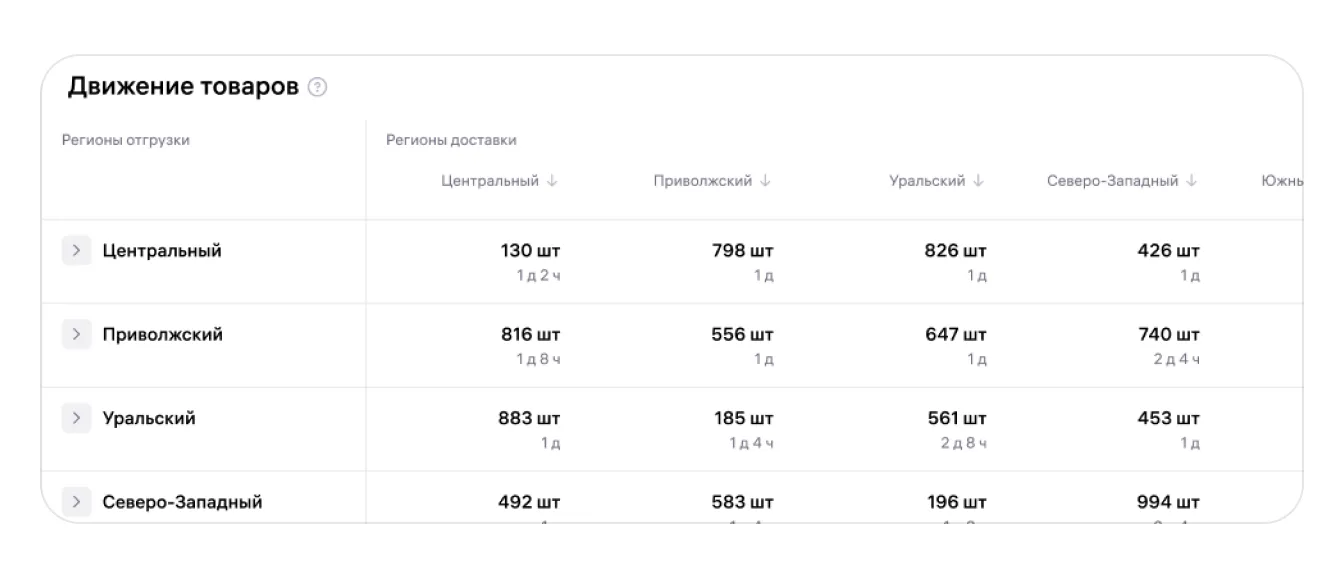The image size is (1344, 578).
Task: Sort by Северо-Западный column arrow
Action: pyautogui.click(x=1191, y=181)
